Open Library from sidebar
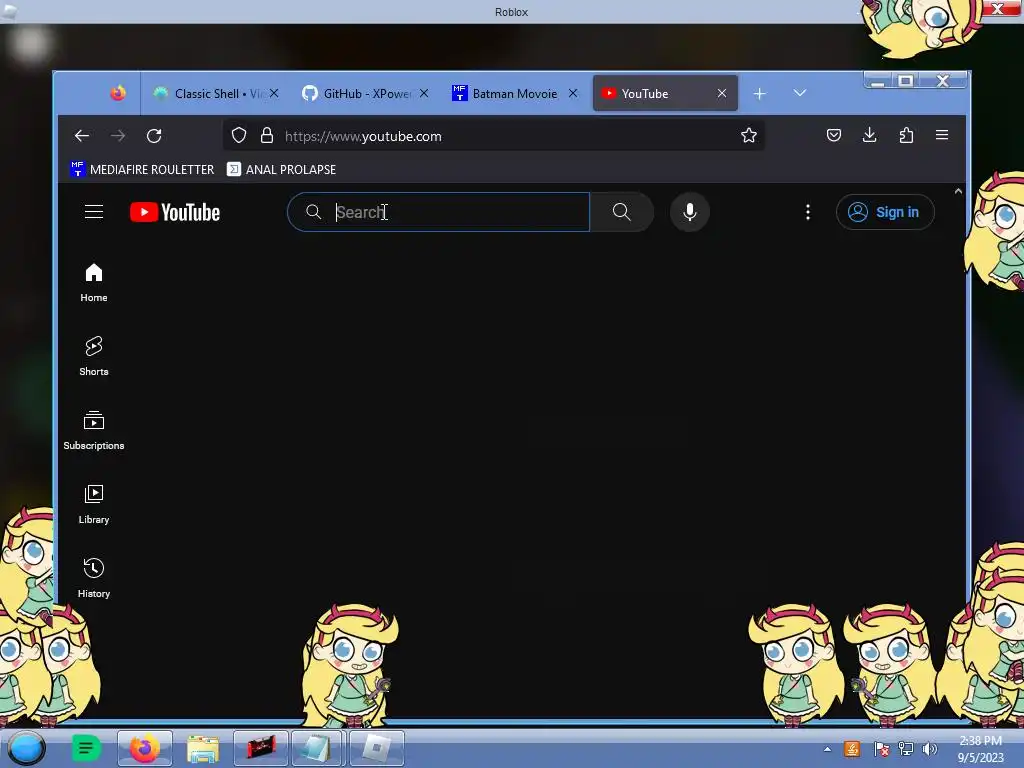The height and width of the screenshot is (768, 1024). point(94,504)
